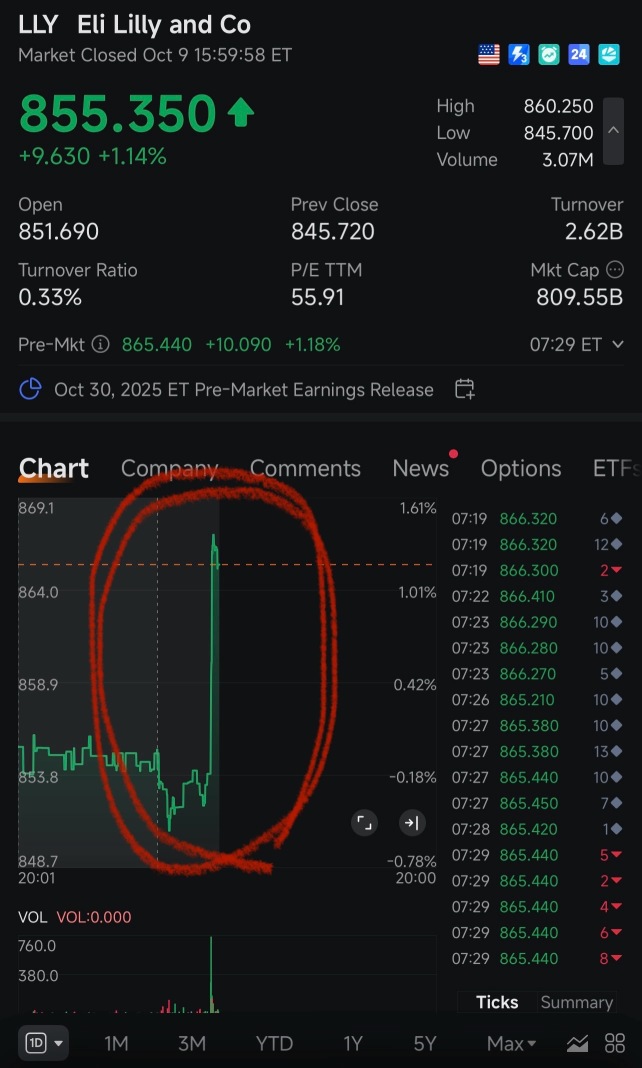Image resolution: width=642 pixels, height=1068 pixels.
Task: Switch to the Ticks view
Action: [497, 1002]
